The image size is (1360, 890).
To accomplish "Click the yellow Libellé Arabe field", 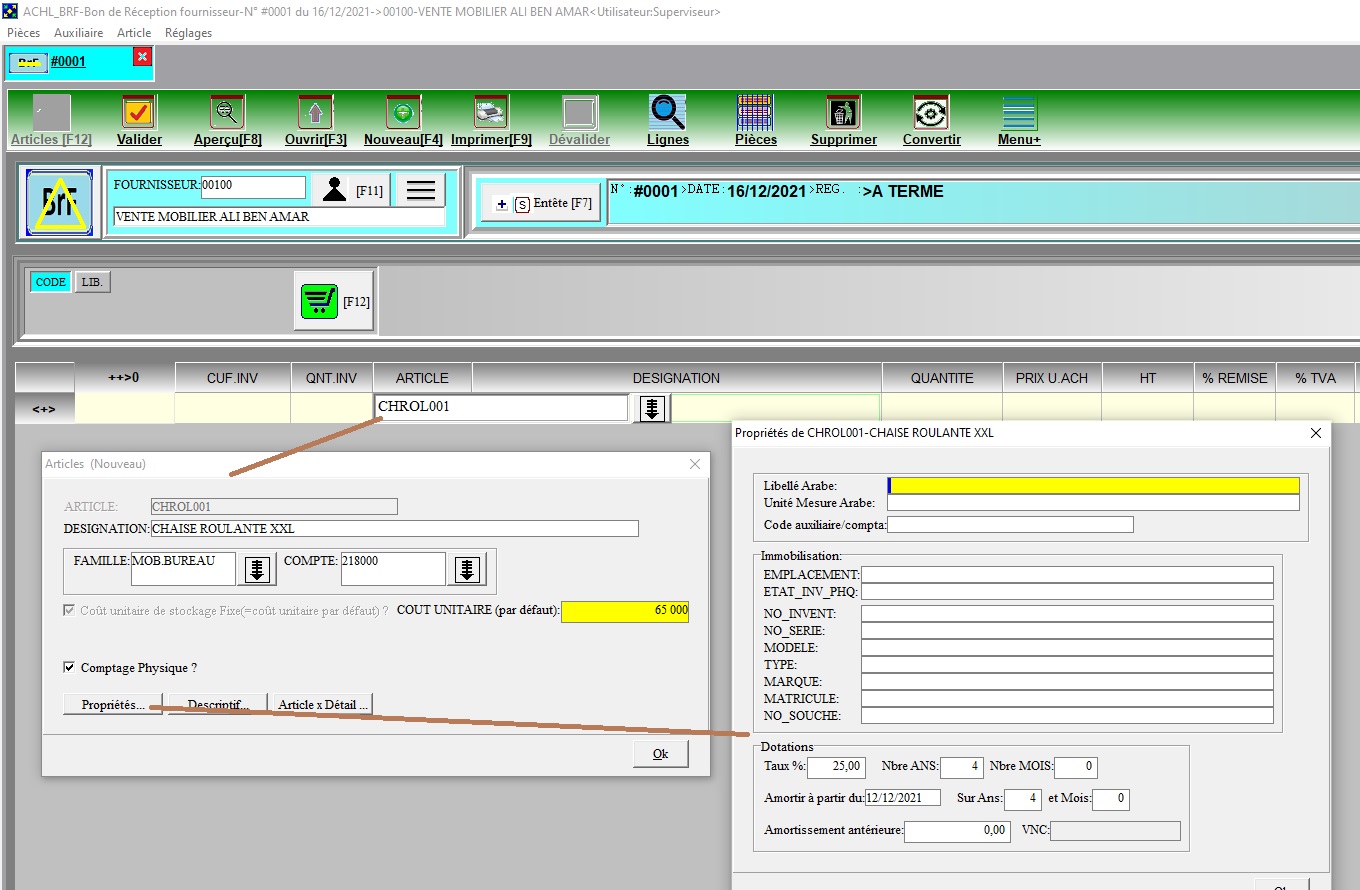I will point(1094,486).
